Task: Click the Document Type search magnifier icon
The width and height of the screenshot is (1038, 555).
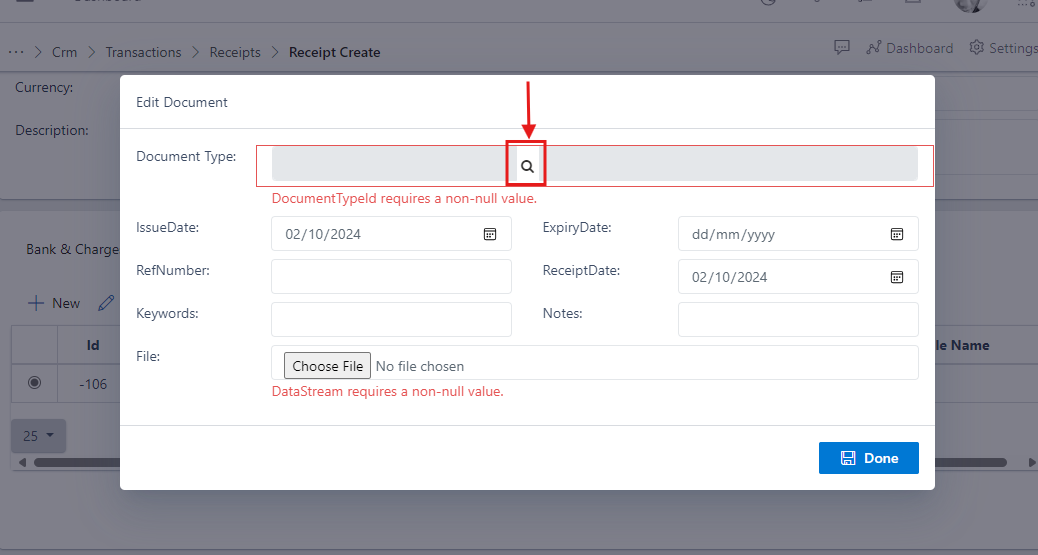Action: (x=527, y=166)
